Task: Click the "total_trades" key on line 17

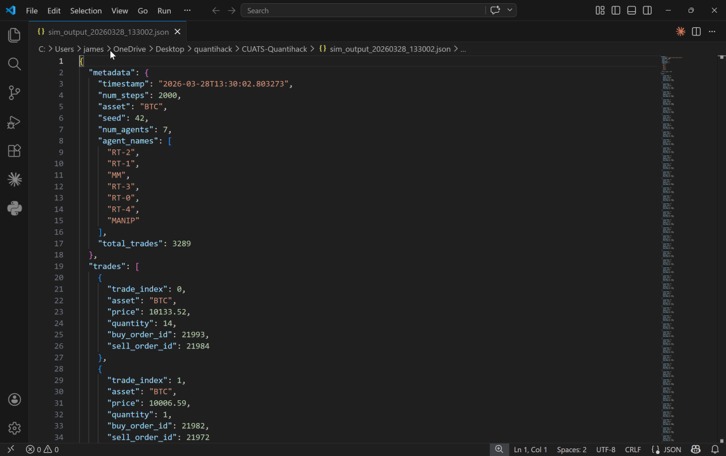Action: click(131, 244)
